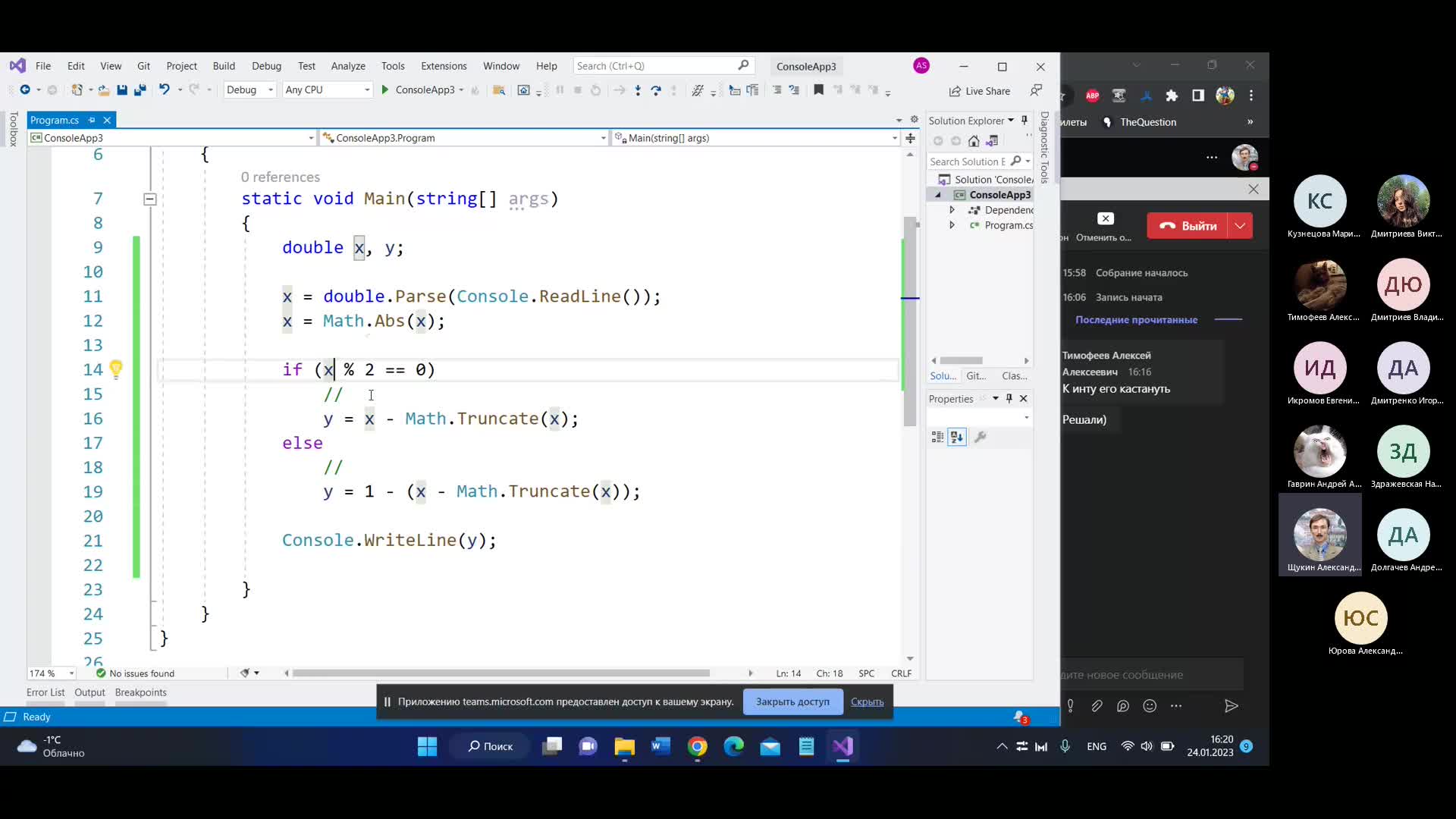Open the Build menu
Screen dimensions: 1456x819
(224, 66)
